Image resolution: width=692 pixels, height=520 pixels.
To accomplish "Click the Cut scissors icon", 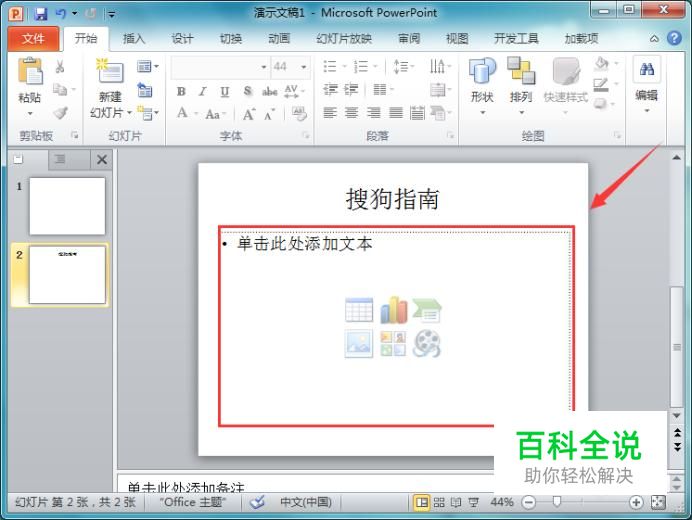I will pos(60,67).
